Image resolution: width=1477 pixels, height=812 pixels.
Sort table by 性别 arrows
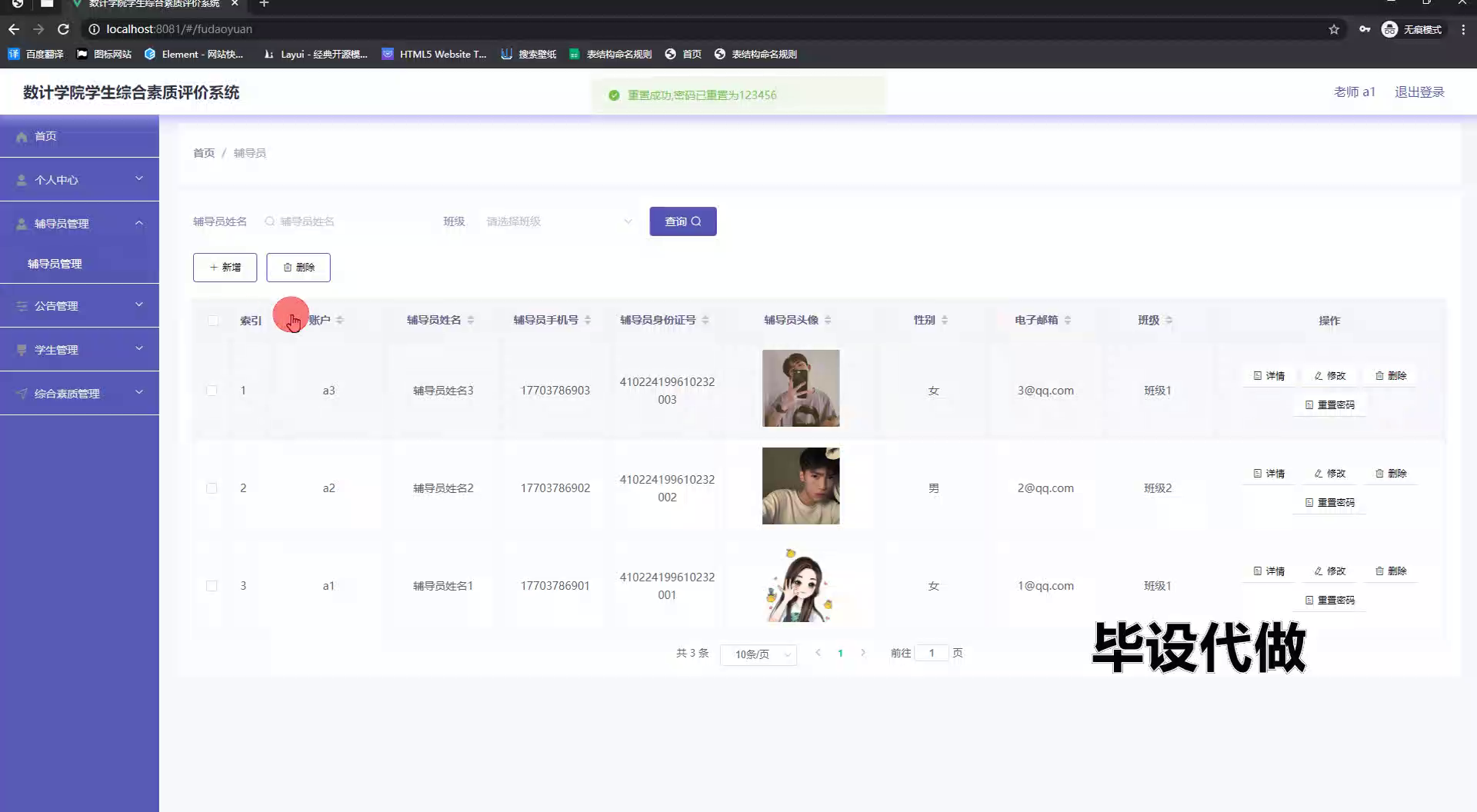pyautogui.click(x=945, y=320)
